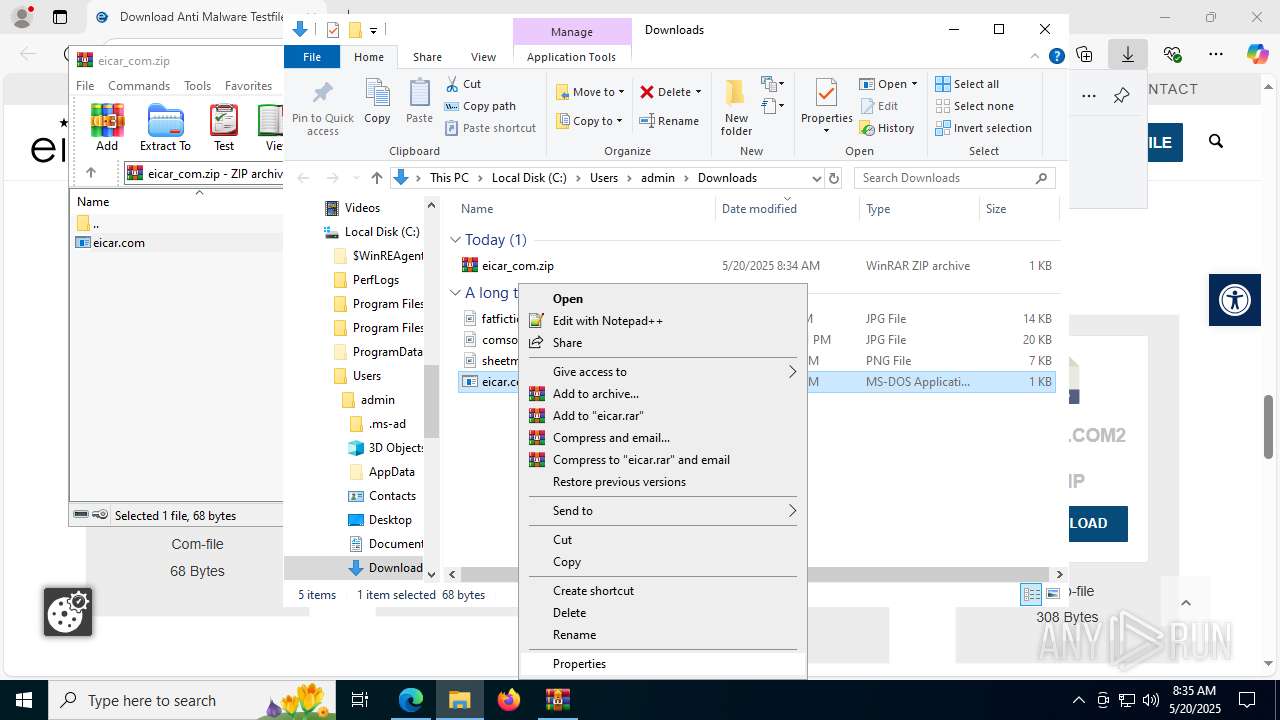The height and width of the screenshot is (720, 1280).
Task: Choose Open from the context menu
Action: pyautogui.click(x=568, y=299)
